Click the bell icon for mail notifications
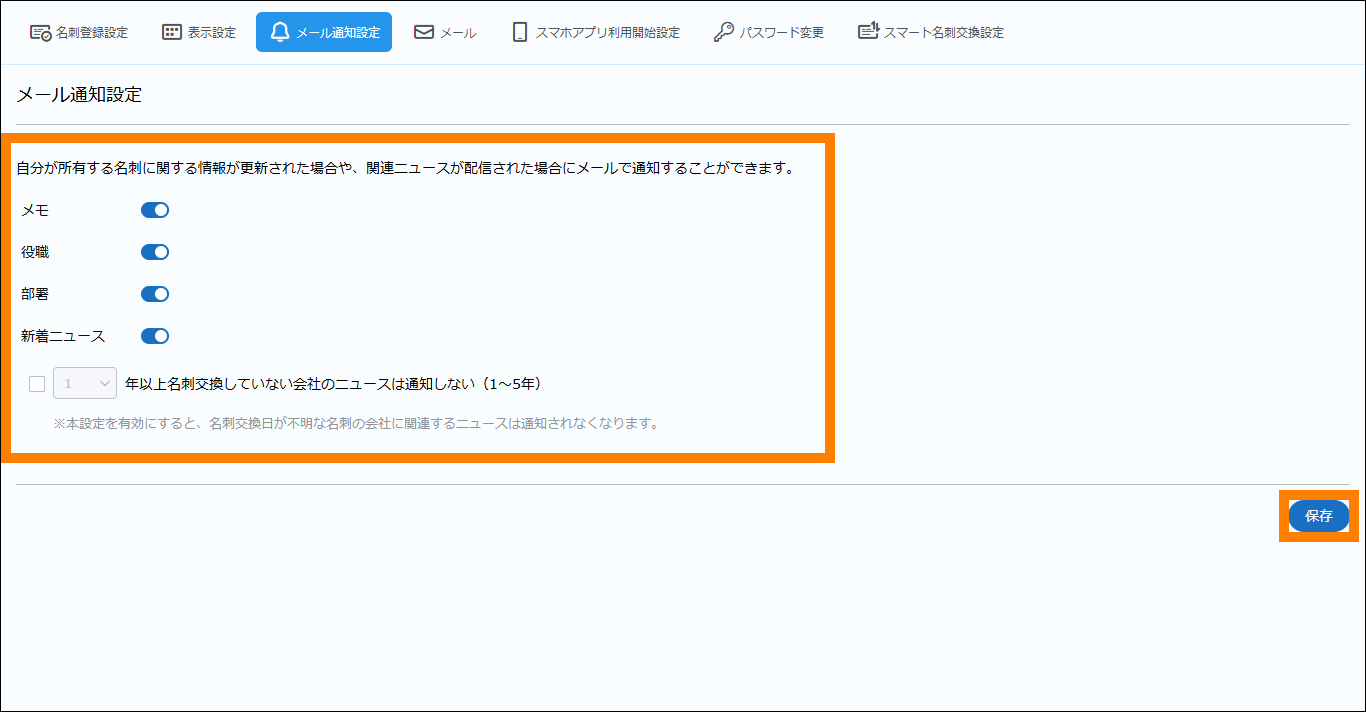The width and height of the screenshot is (1366, 712). (280, 32)
